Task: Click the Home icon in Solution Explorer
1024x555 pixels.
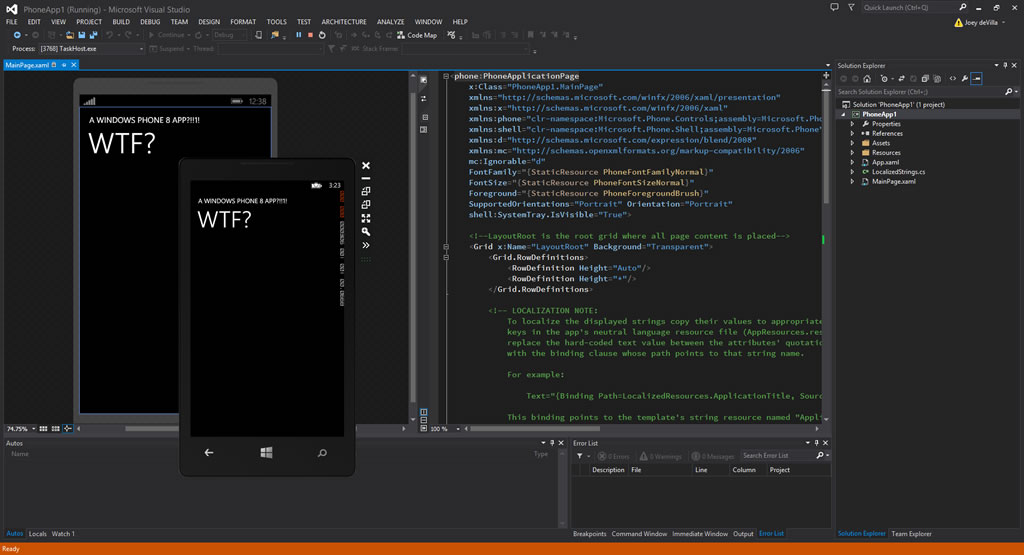Action: tap(867, 78)
